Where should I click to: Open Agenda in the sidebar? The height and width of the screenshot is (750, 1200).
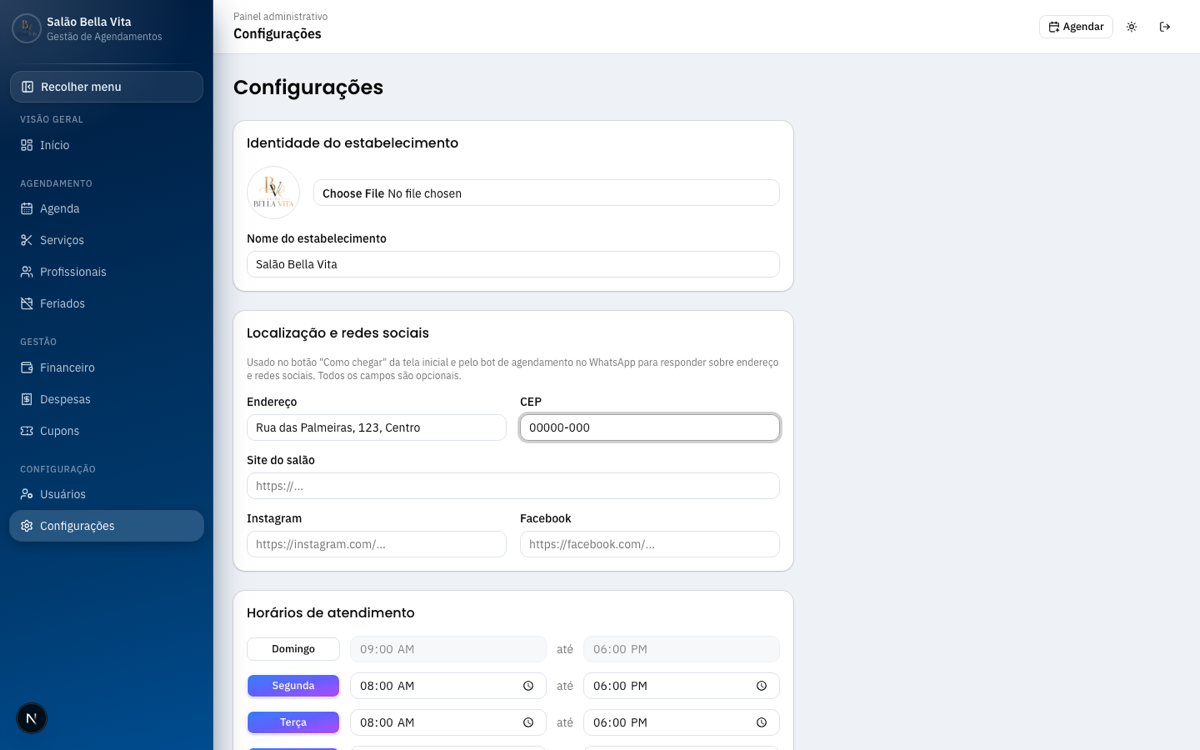[x=106, y=209]
